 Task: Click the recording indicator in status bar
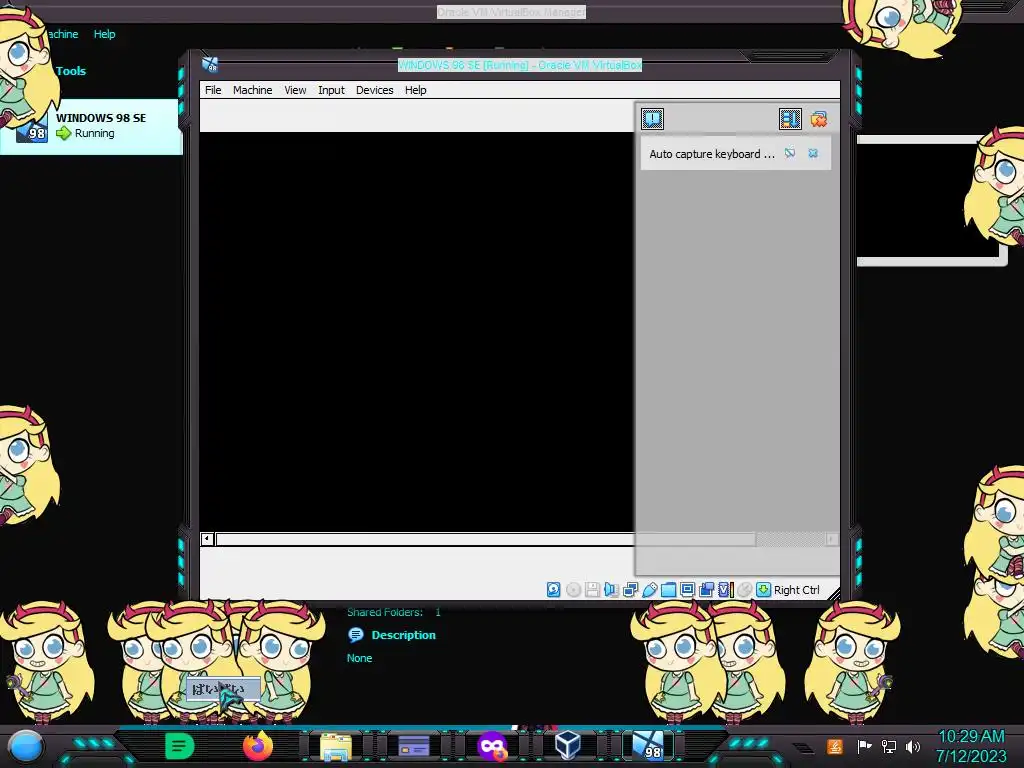(706, 590)
